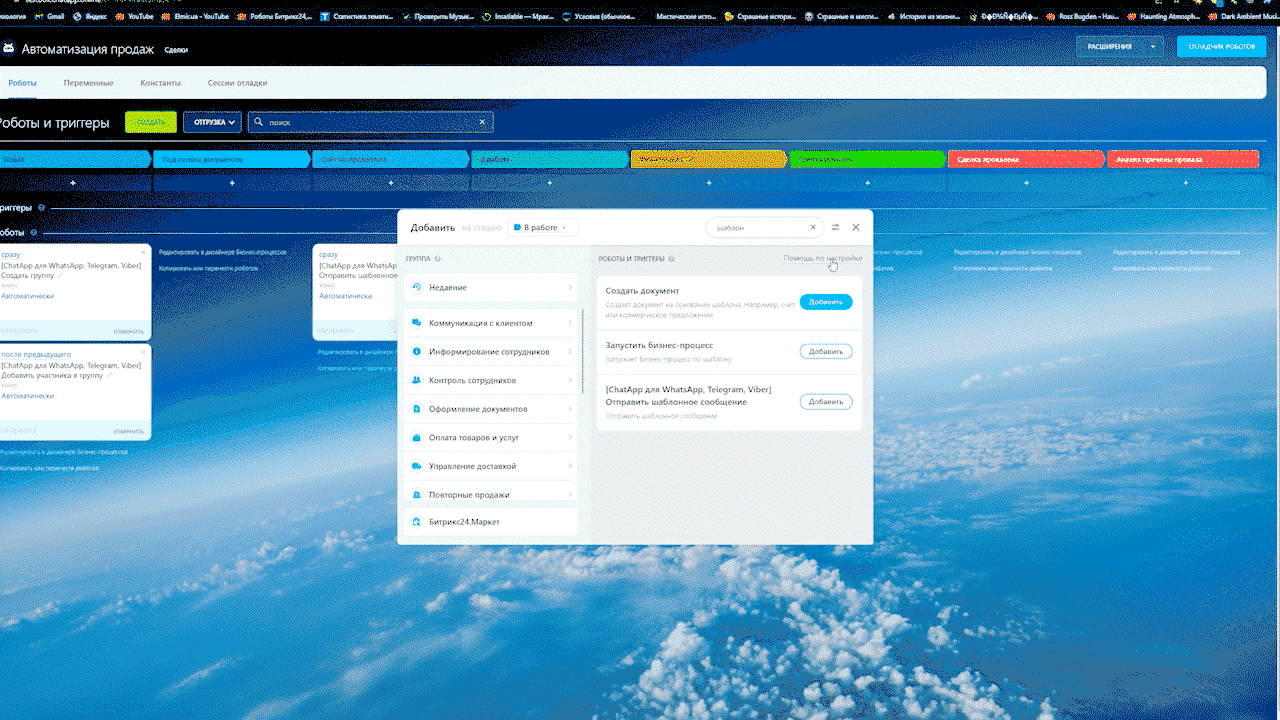Click the Оформление документов document icon
The height and width of the screenshot is (720, 1280).
click(417, 409)
